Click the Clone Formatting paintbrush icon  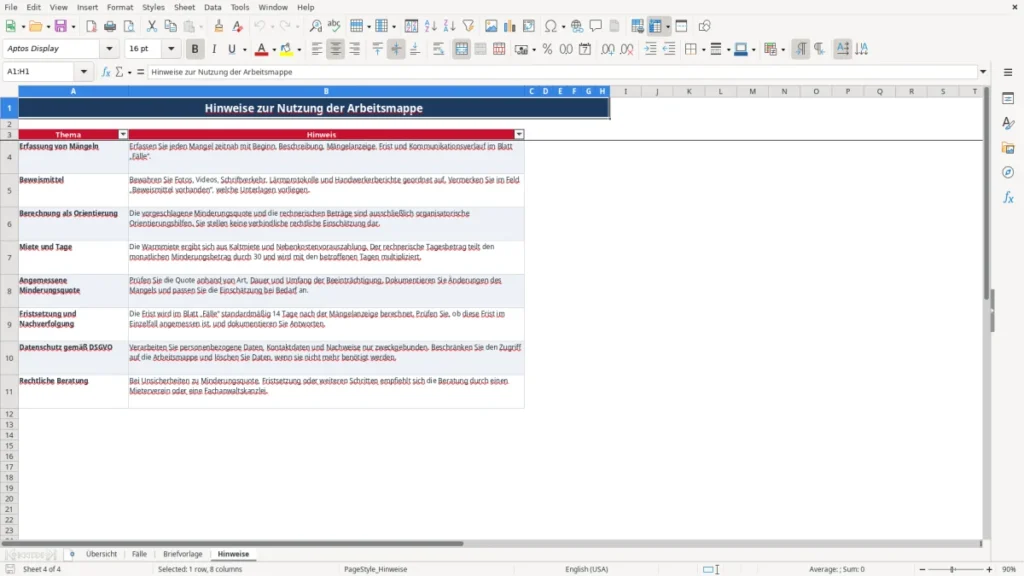(x=219, y=26)
